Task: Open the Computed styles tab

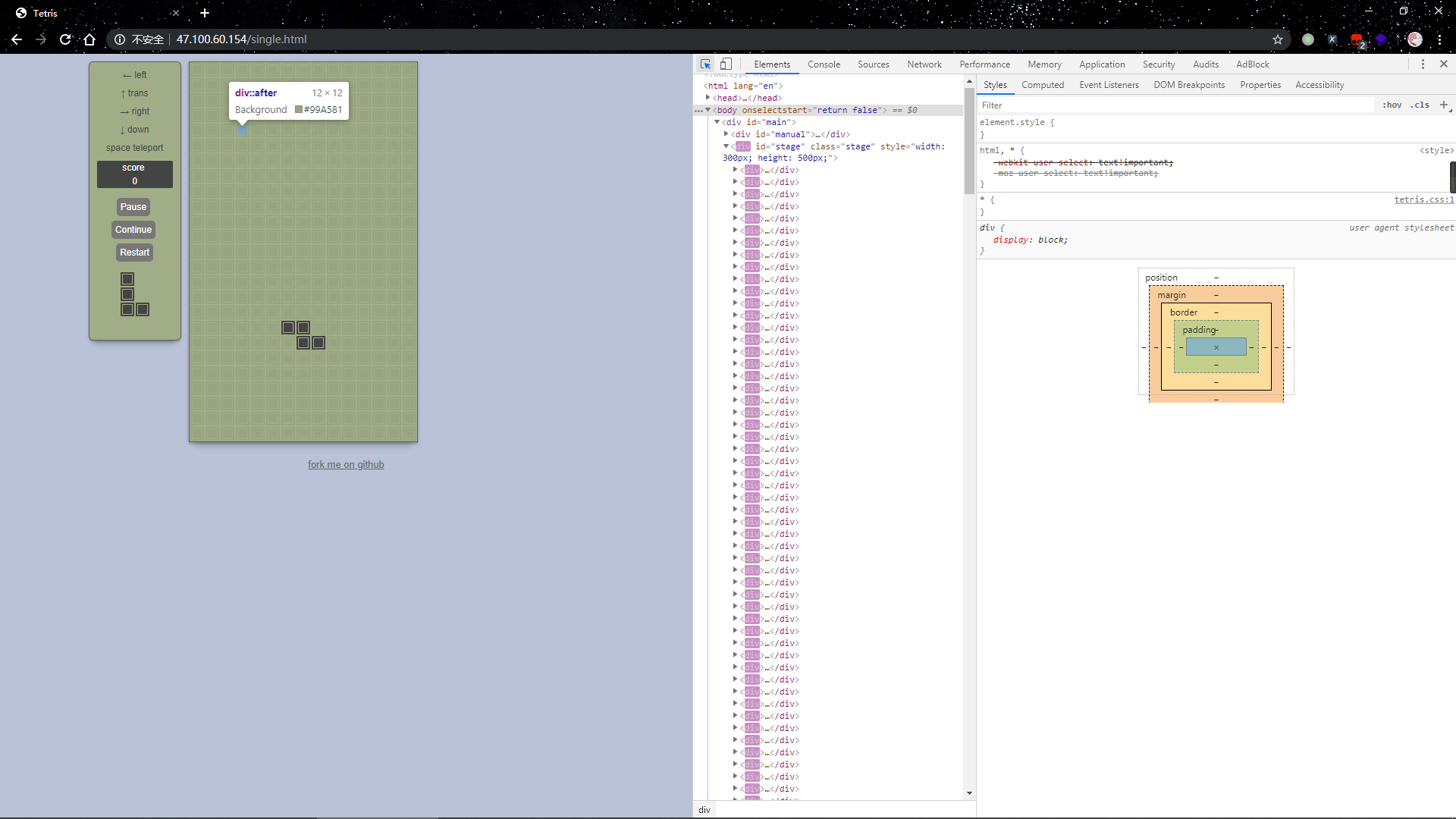Action: click(x=1042, y=85)
